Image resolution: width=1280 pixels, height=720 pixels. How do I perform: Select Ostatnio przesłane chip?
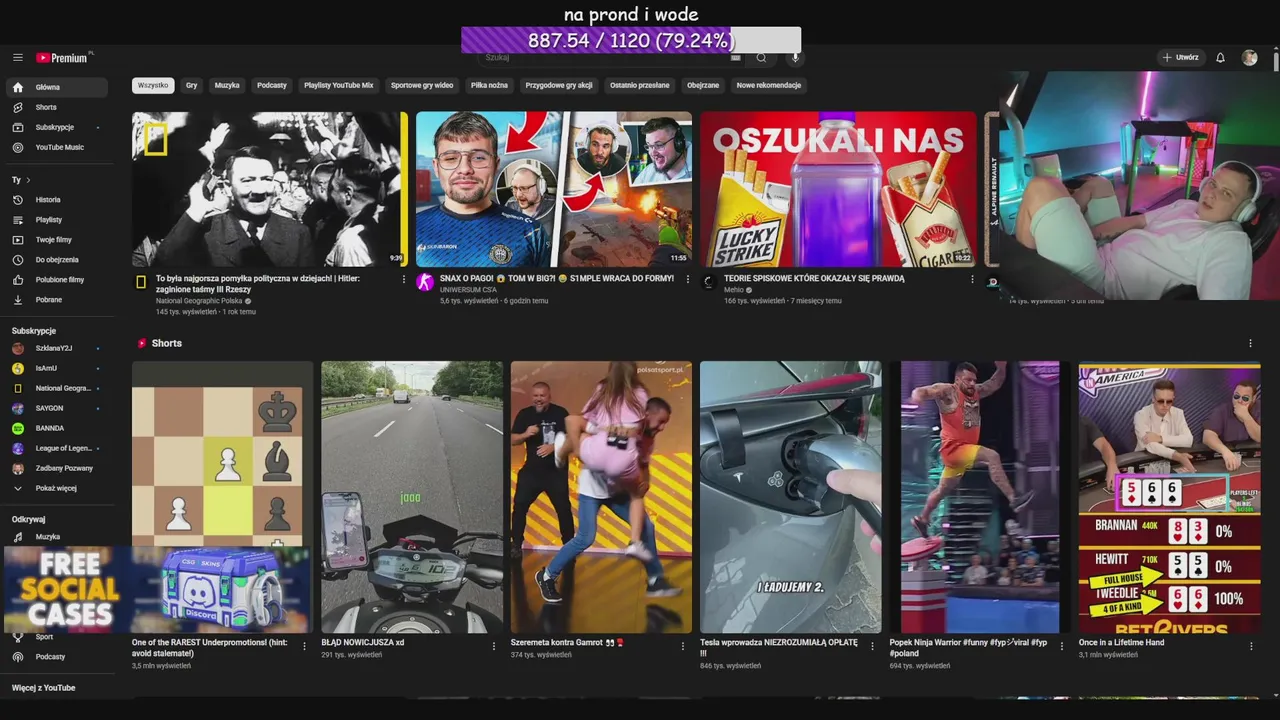click(x=640, y=85)
